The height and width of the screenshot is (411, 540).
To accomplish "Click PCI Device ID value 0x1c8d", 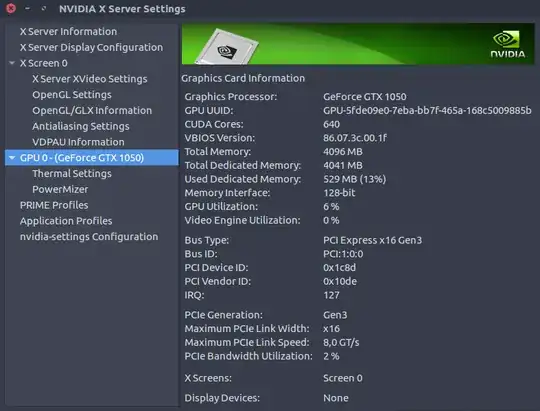I will tap(339, 268).
